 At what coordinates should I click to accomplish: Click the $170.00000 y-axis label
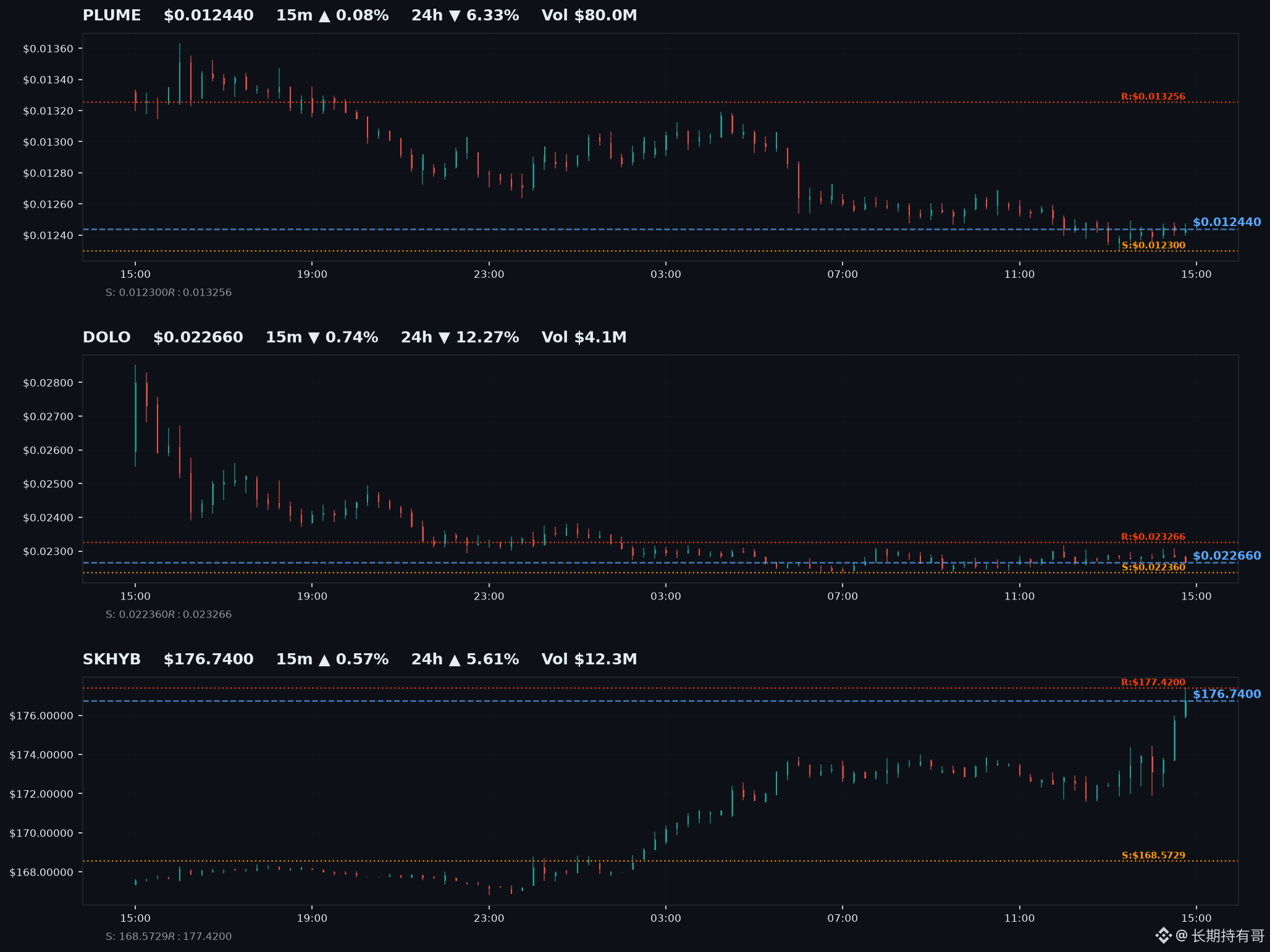pos(41,833)
